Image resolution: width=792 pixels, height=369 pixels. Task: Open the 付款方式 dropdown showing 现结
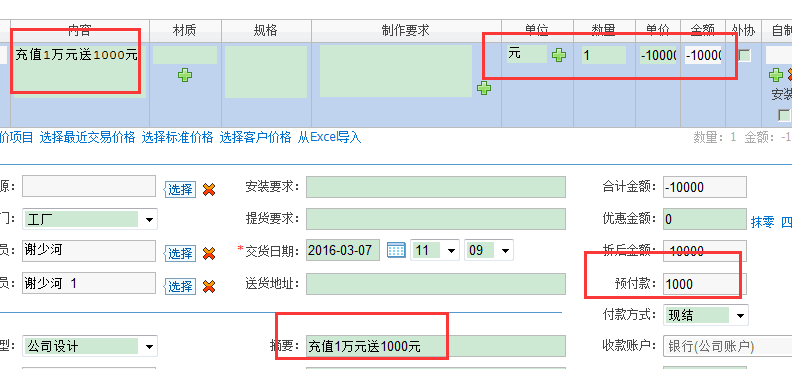[x=740, y=315]
